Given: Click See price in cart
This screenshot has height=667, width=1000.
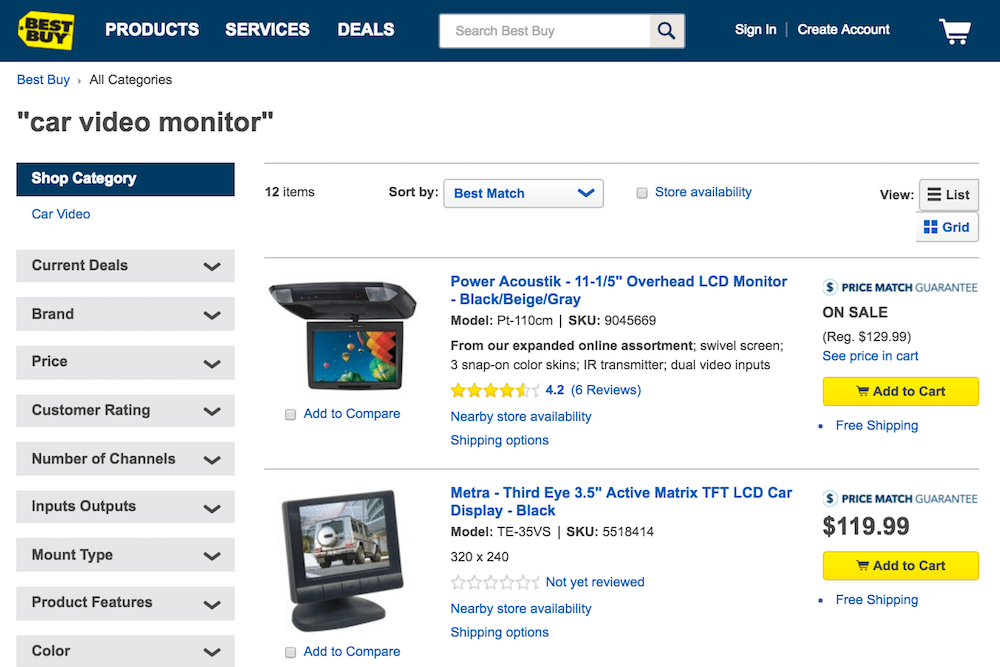Looking at the screenshot, I should (x=870, y=356).
